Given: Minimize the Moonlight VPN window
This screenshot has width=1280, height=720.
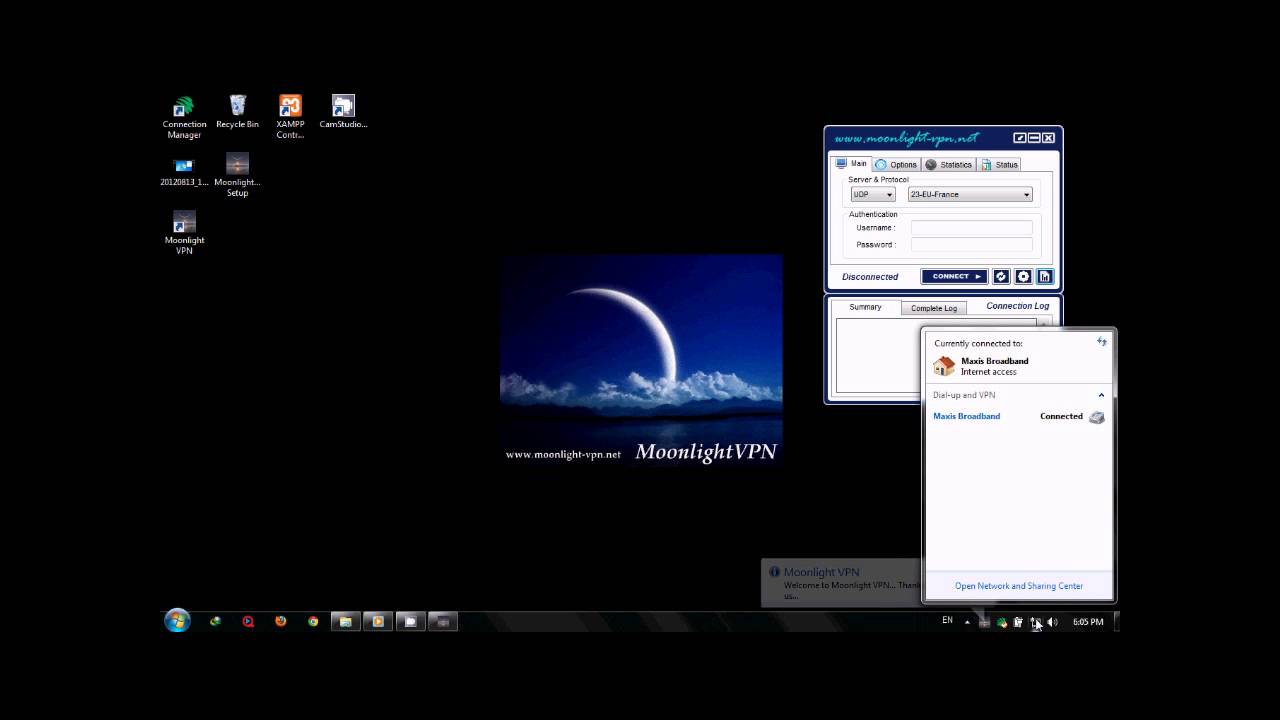Looking at the screenshot, I should [x=1034, y=138].
